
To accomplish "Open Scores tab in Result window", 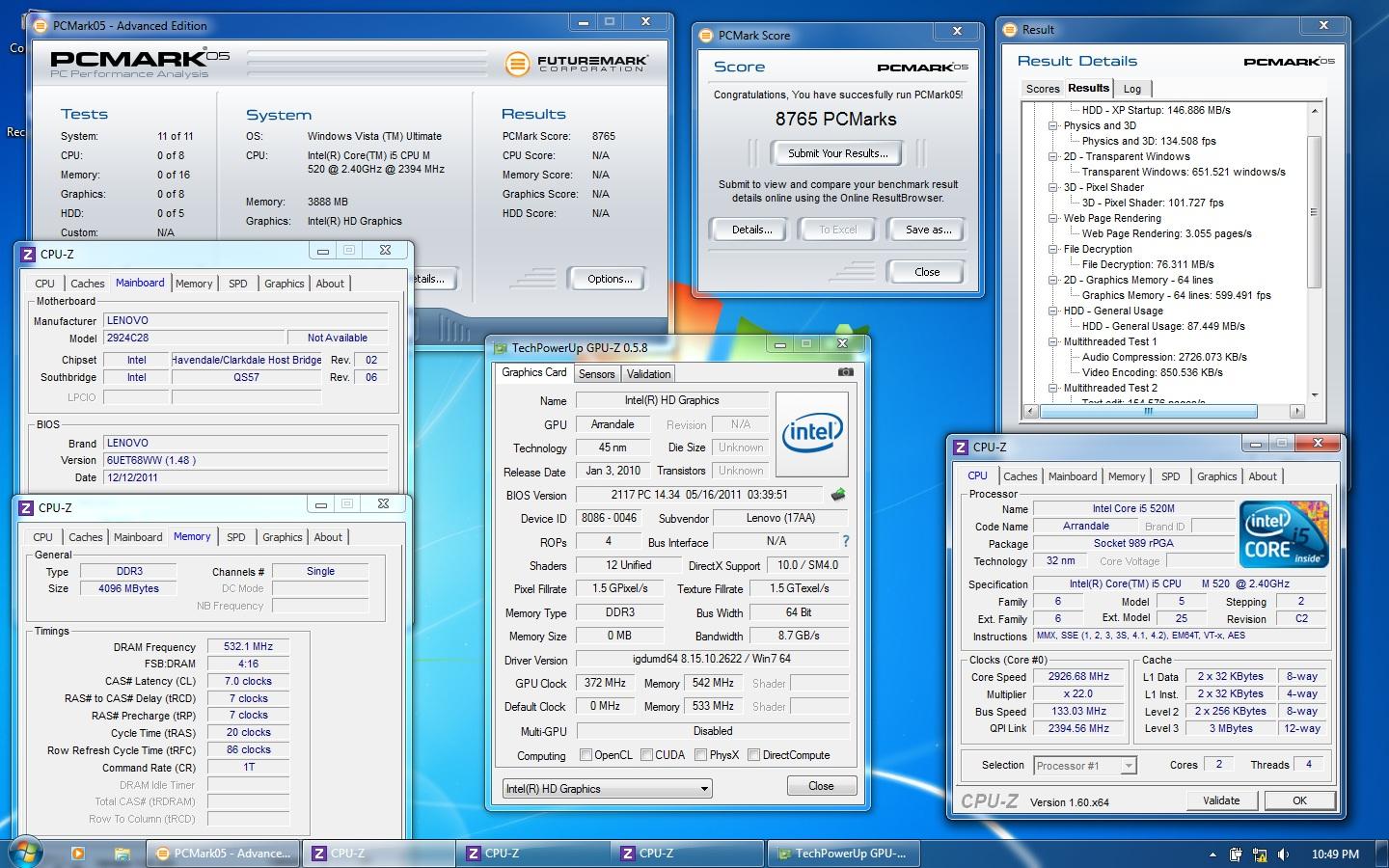I will click(1042, 89).
